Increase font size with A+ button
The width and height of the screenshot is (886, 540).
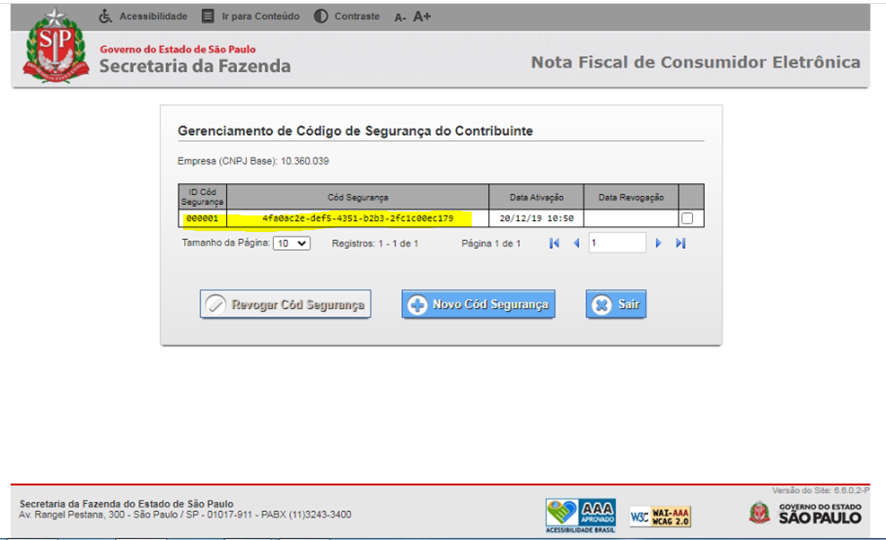422,16
